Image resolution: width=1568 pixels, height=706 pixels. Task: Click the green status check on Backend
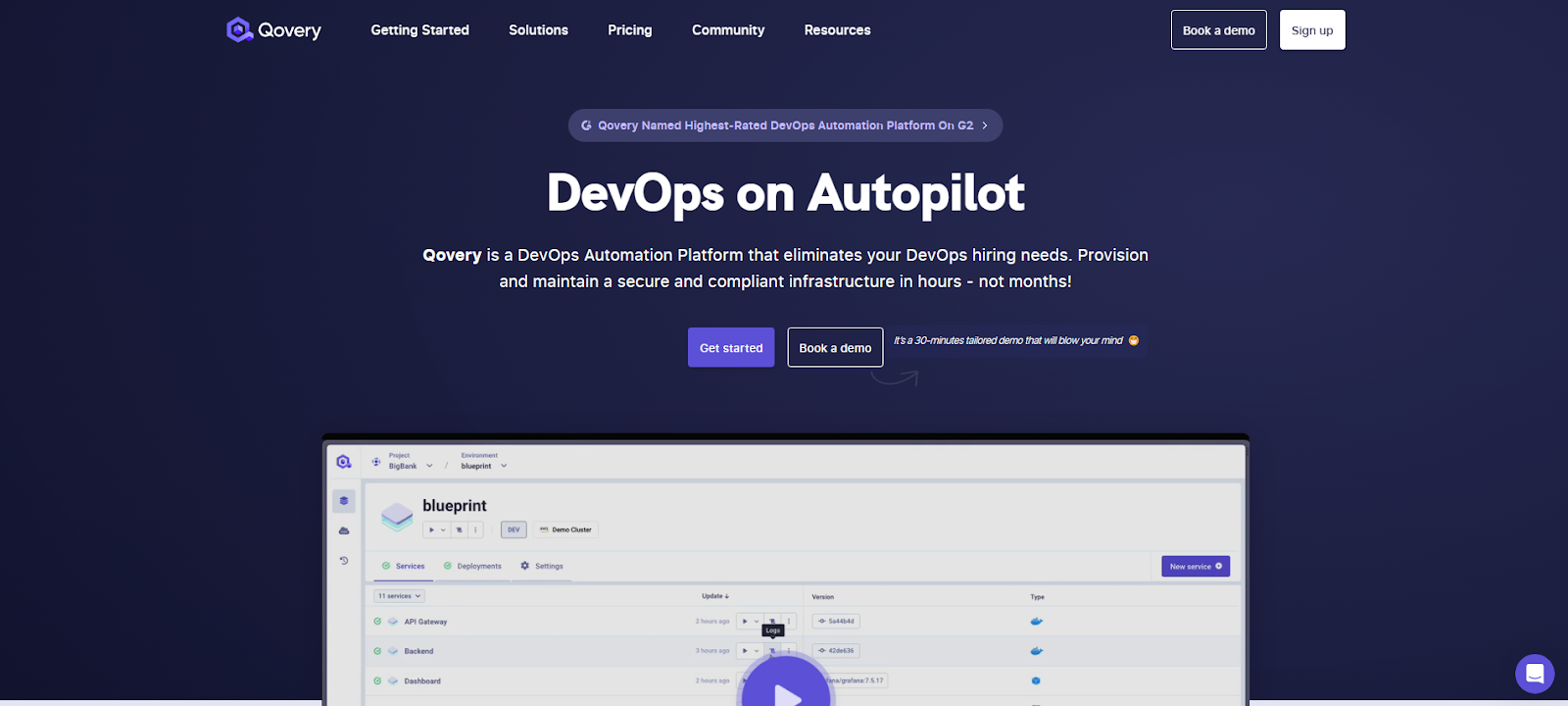[x=377, y=651]
